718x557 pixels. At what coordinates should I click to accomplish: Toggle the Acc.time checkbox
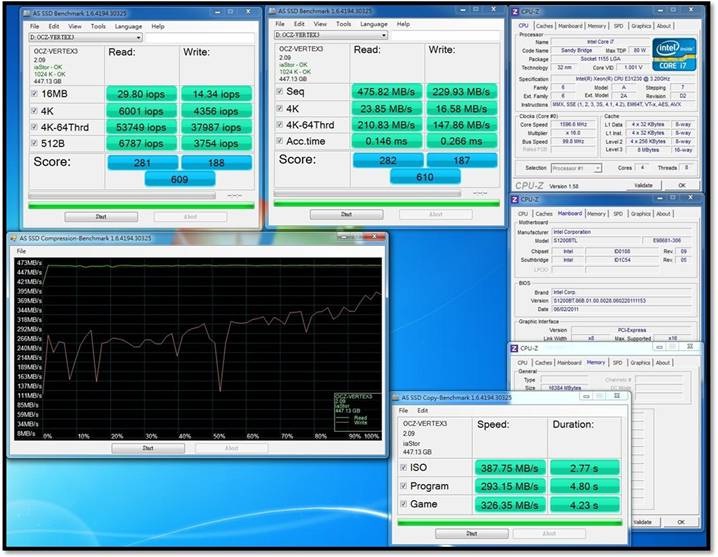pos(280,141)
